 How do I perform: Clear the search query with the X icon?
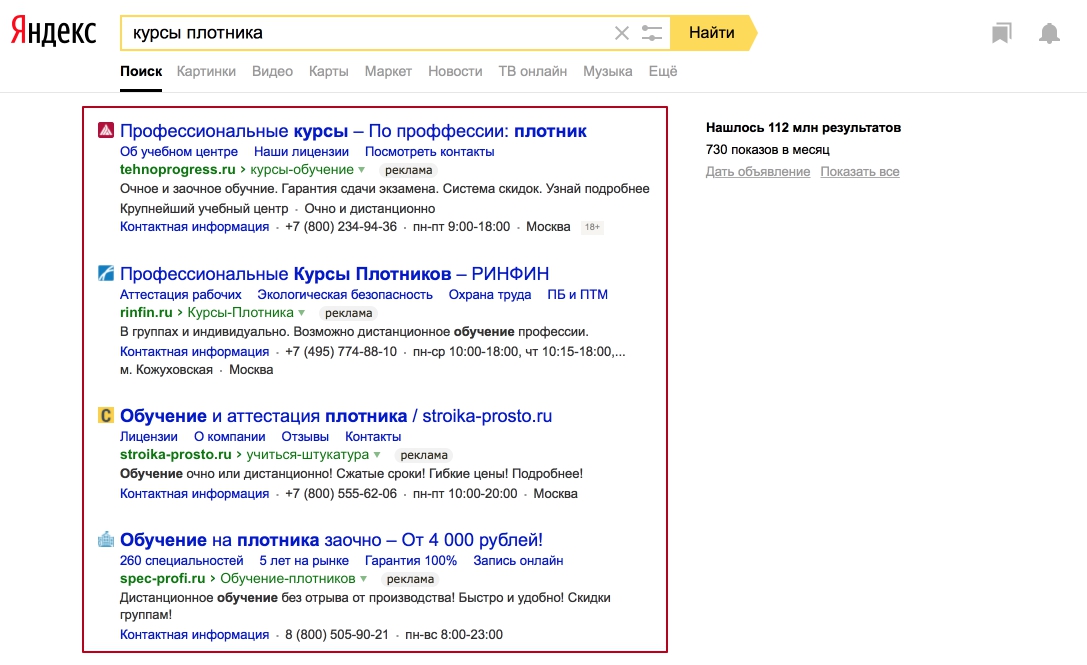pyautogui.click(x=622, y=33)
